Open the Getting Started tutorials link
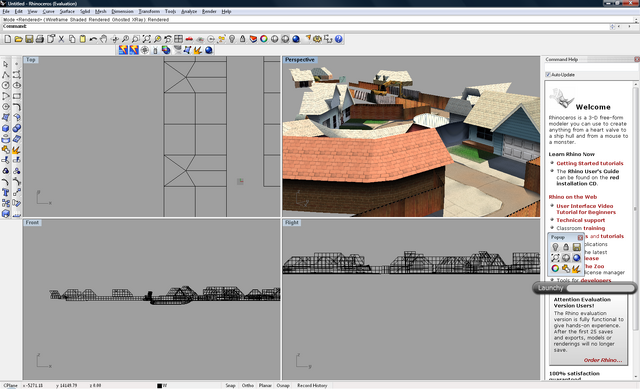Image resolution: width=640 pixels, height=389 pixels. 590,163
